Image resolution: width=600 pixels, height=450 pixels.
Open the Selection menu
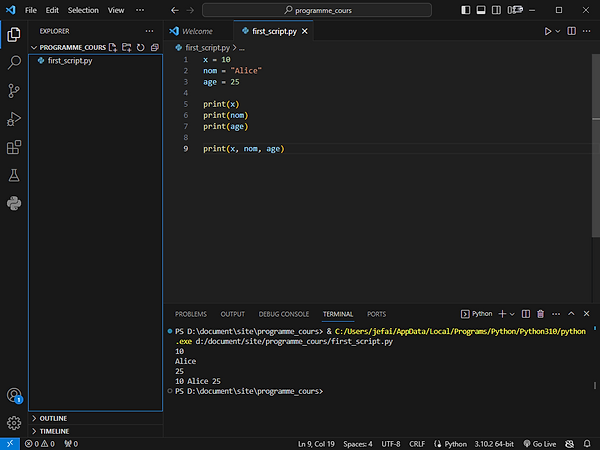[x=83, y=10]
